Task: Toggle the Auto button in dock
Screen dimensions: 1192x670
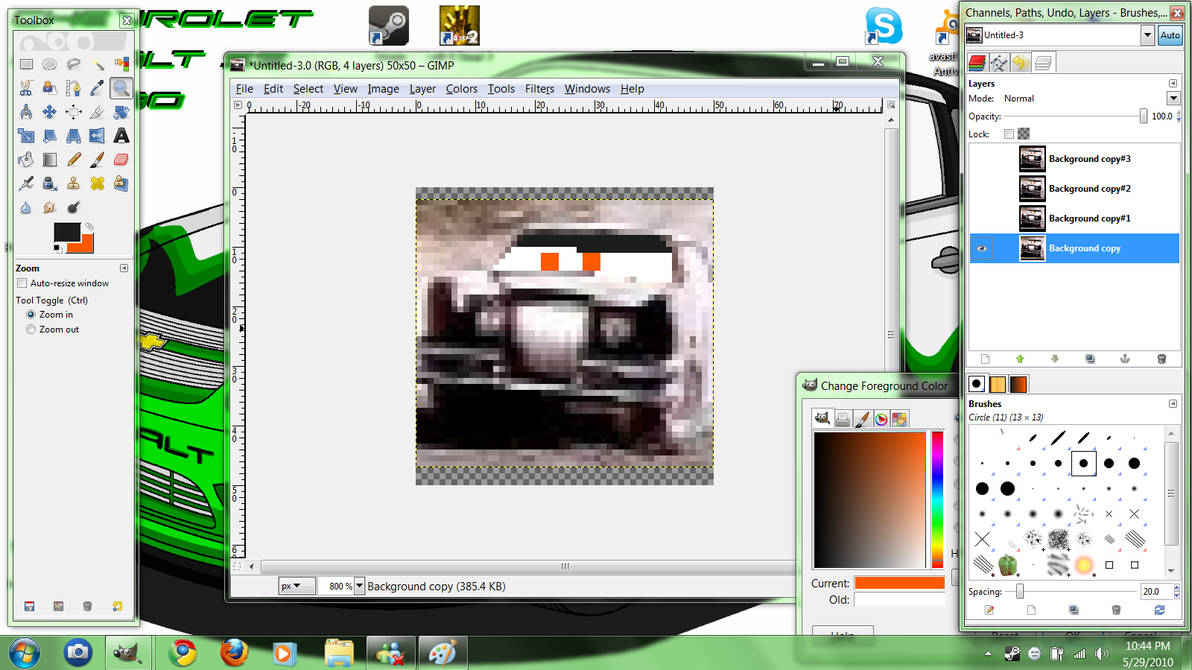Action: [x=1169, y=35]
